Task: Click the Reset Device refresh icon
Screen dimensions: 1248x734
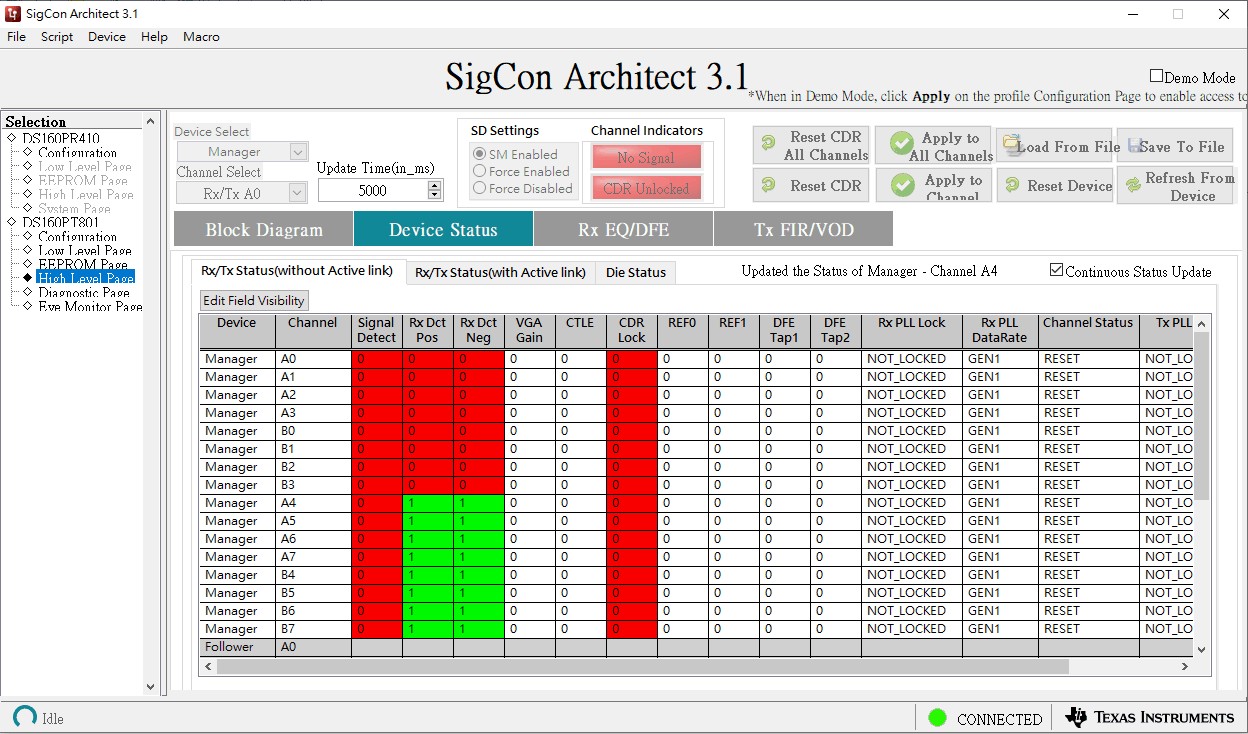Action: 1012,185
